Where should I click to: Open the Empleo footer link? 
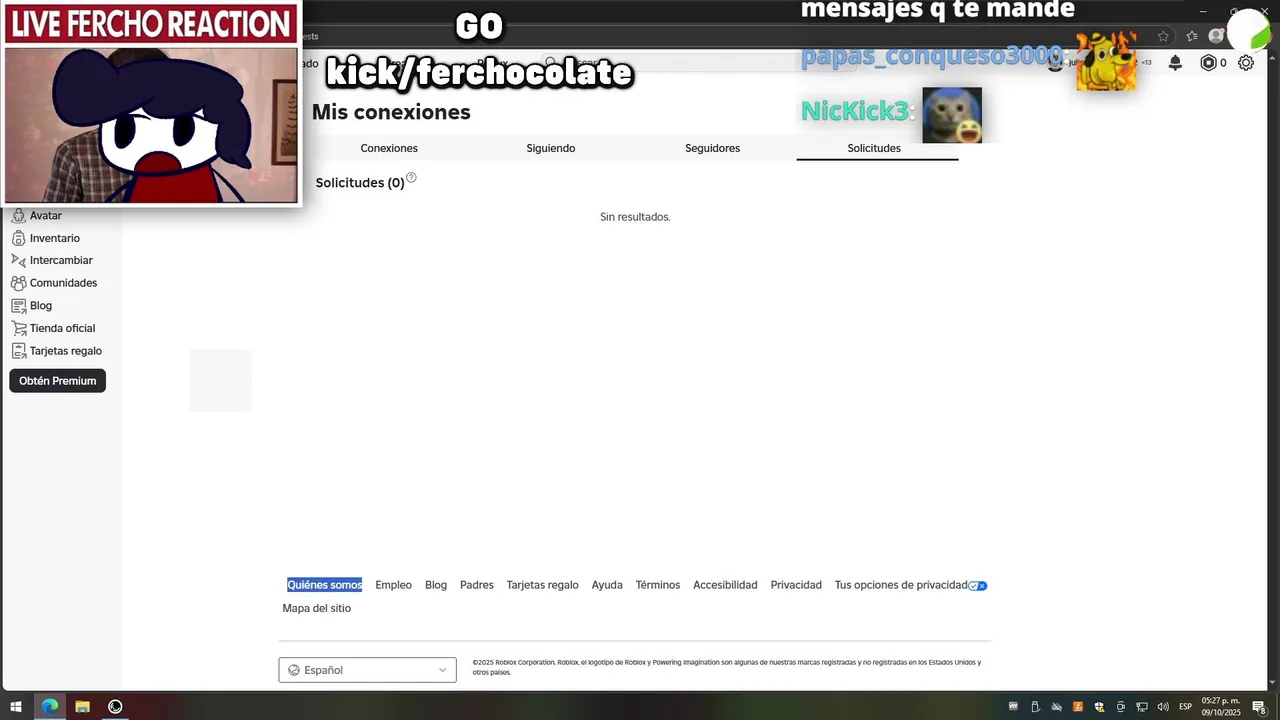393,585
